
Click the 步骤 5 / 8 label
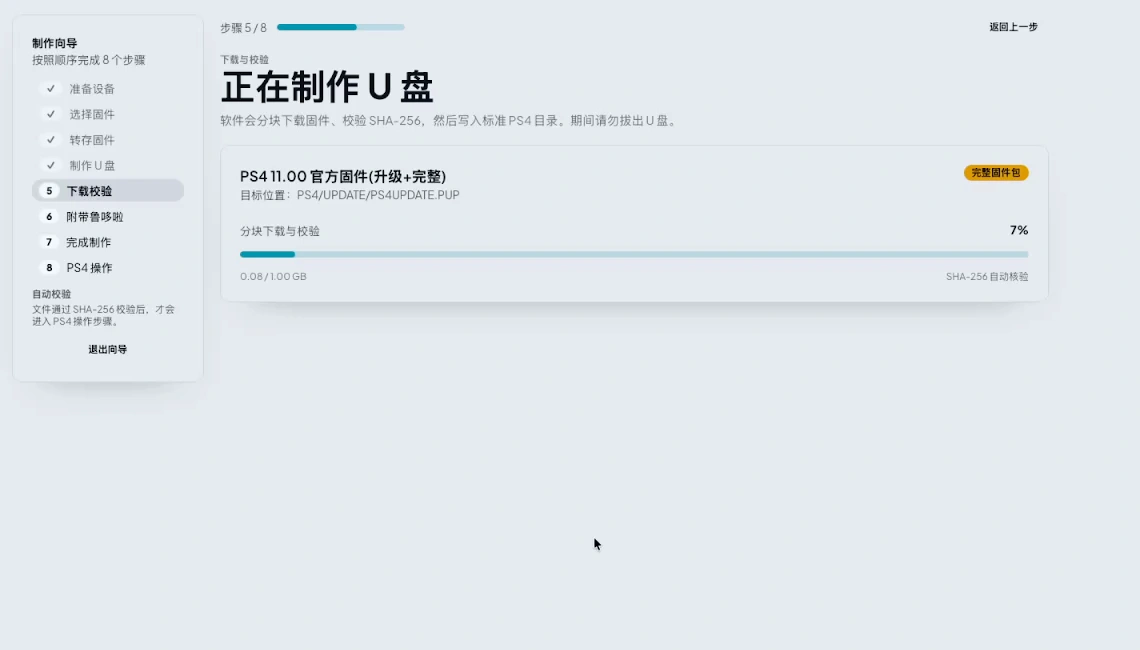(x=244, y=28)
